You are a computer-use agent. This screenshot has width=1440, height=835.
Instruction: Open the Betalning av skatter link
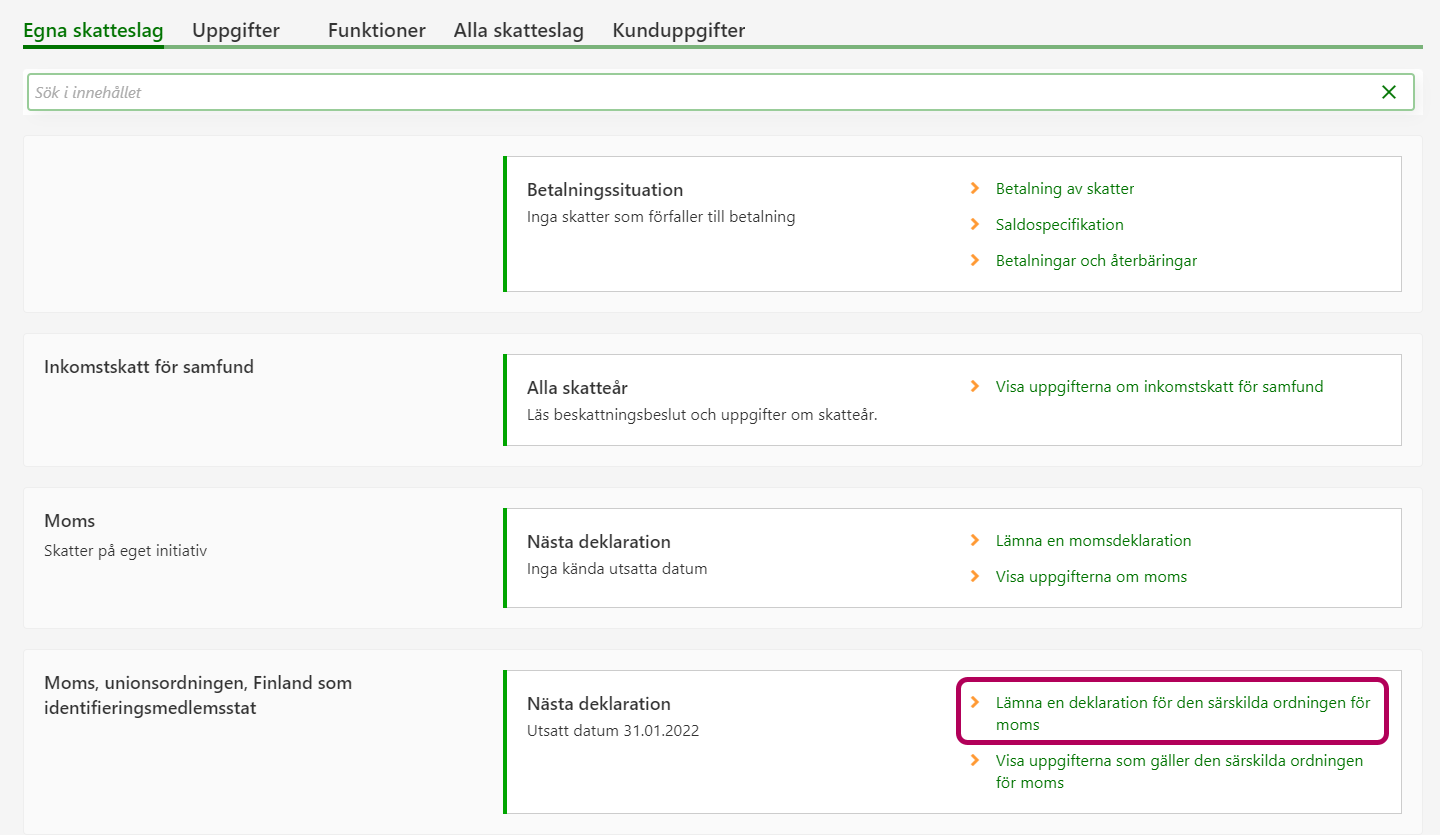click(x=1064, y=188)
